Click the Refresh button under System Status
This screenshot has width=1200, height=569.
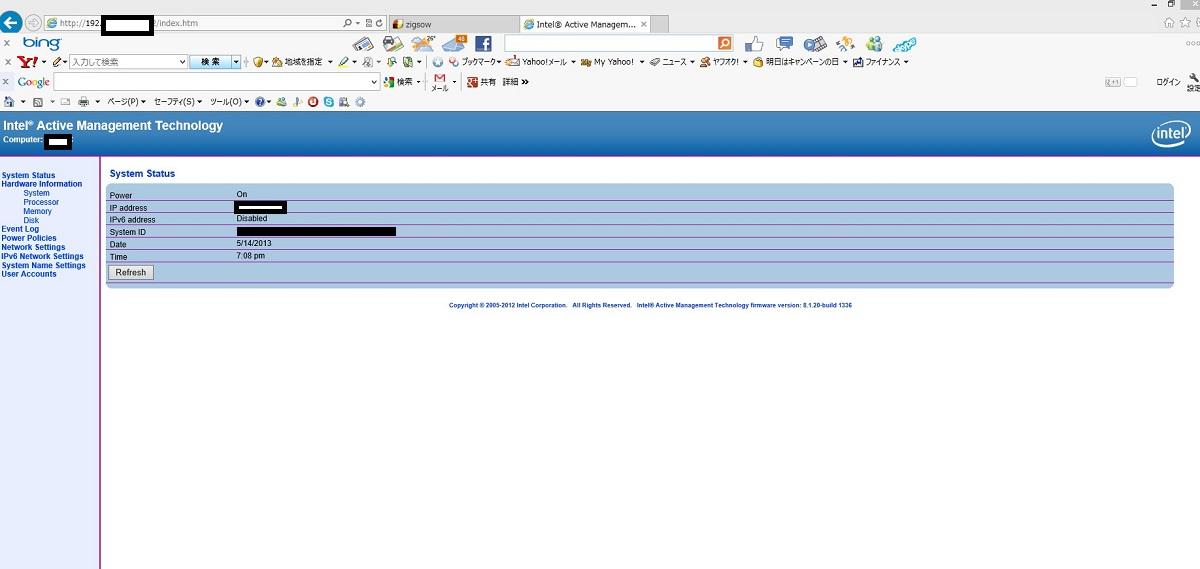[x=131, y=272]
